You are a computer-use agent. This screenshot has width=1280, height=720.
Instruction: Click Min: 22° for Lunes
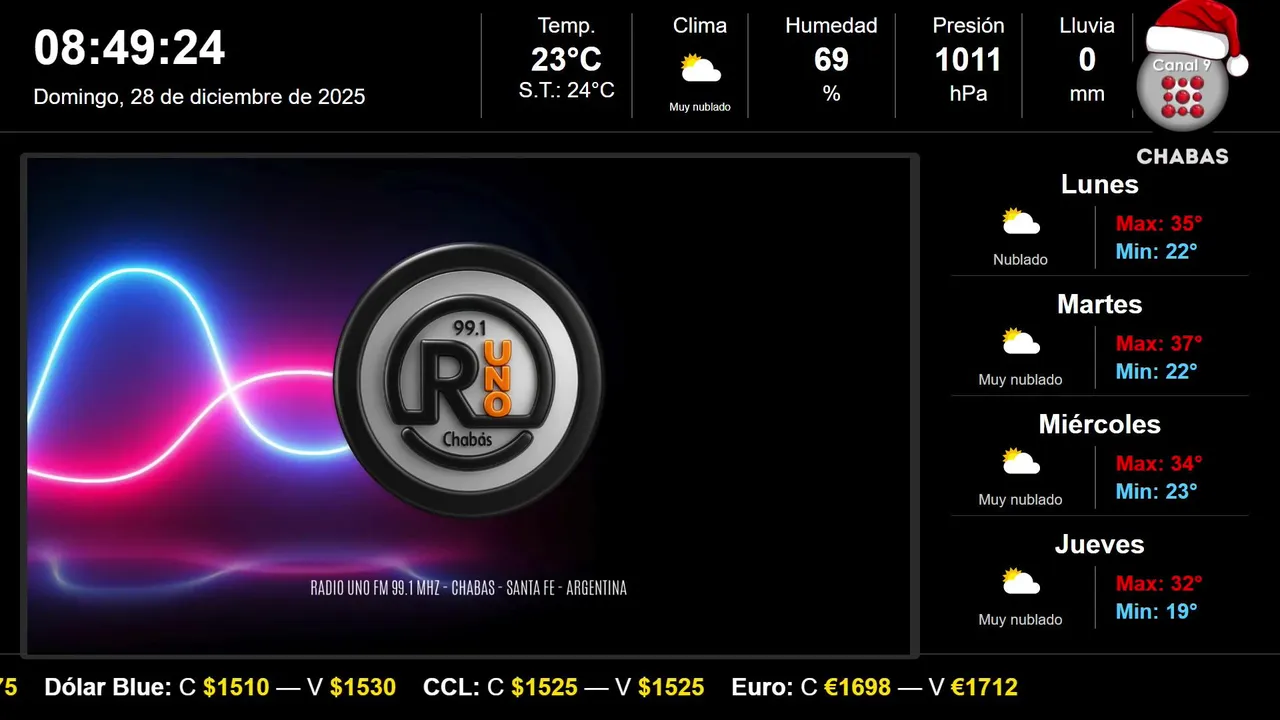1156,251
